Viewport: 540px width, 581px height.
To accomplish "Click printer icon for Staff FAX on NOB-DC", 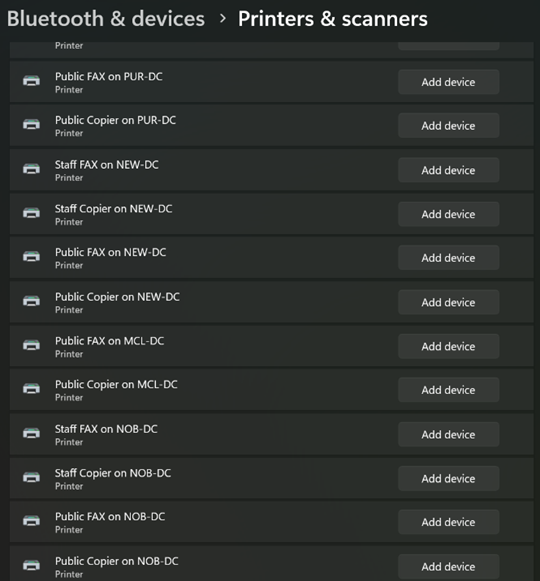I will coord(32,433).
